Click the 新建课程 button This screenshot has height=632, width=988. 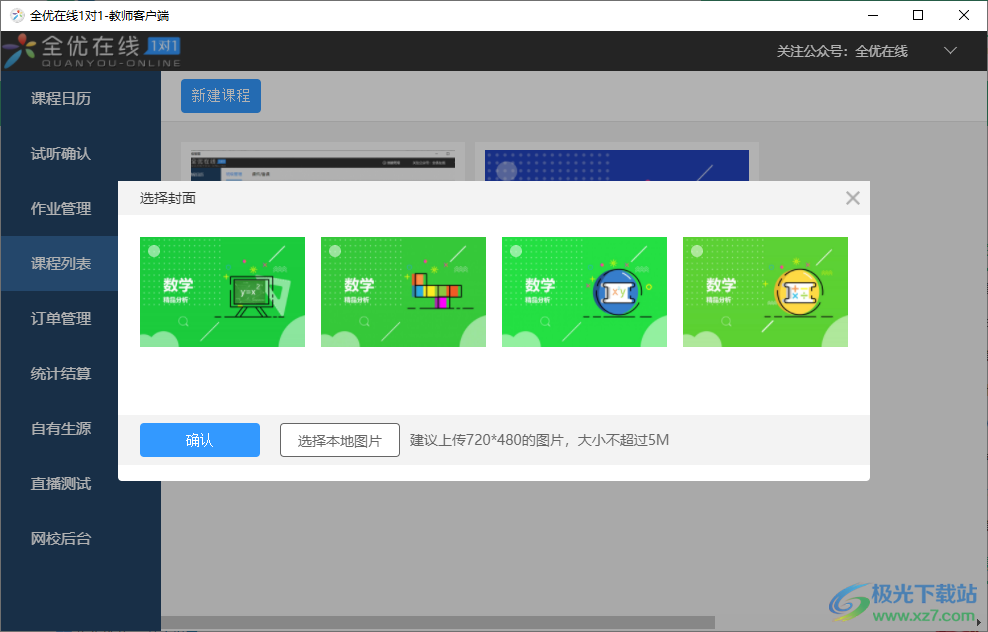[220, 96]
